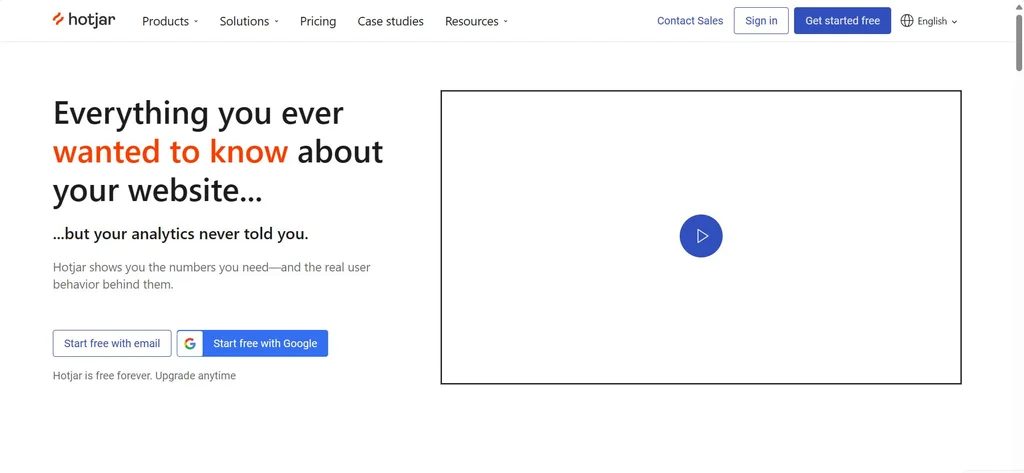Choose Start free with Google
This screenshot has height=473, width=1024.
click(252, 344)
